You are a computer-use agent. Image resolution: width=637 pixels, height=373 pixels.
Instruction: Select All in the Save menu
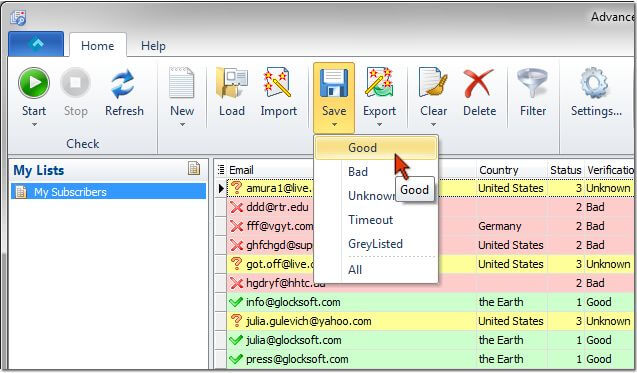355,270
